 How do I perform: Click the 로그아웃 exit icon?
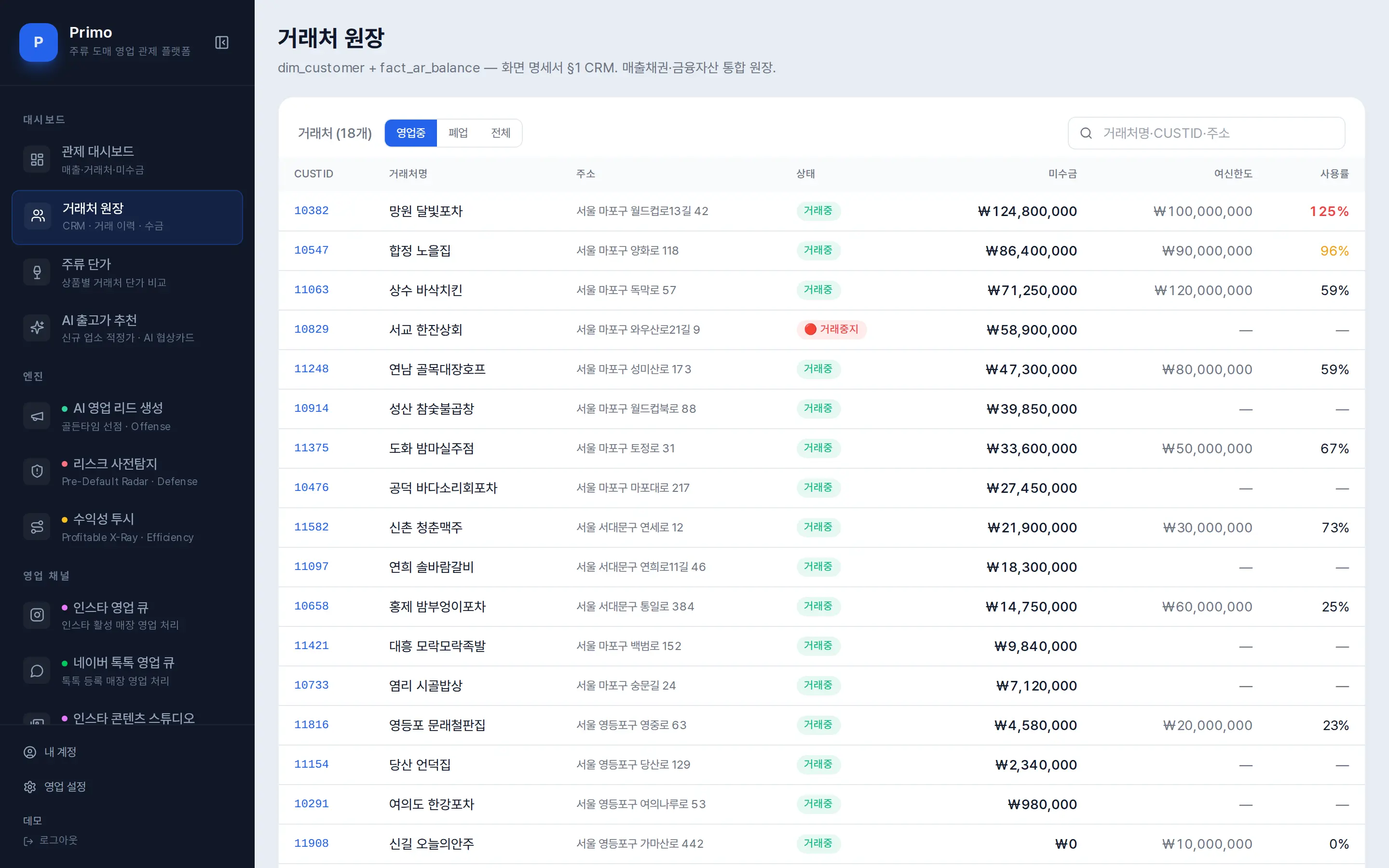coord(28,841)
